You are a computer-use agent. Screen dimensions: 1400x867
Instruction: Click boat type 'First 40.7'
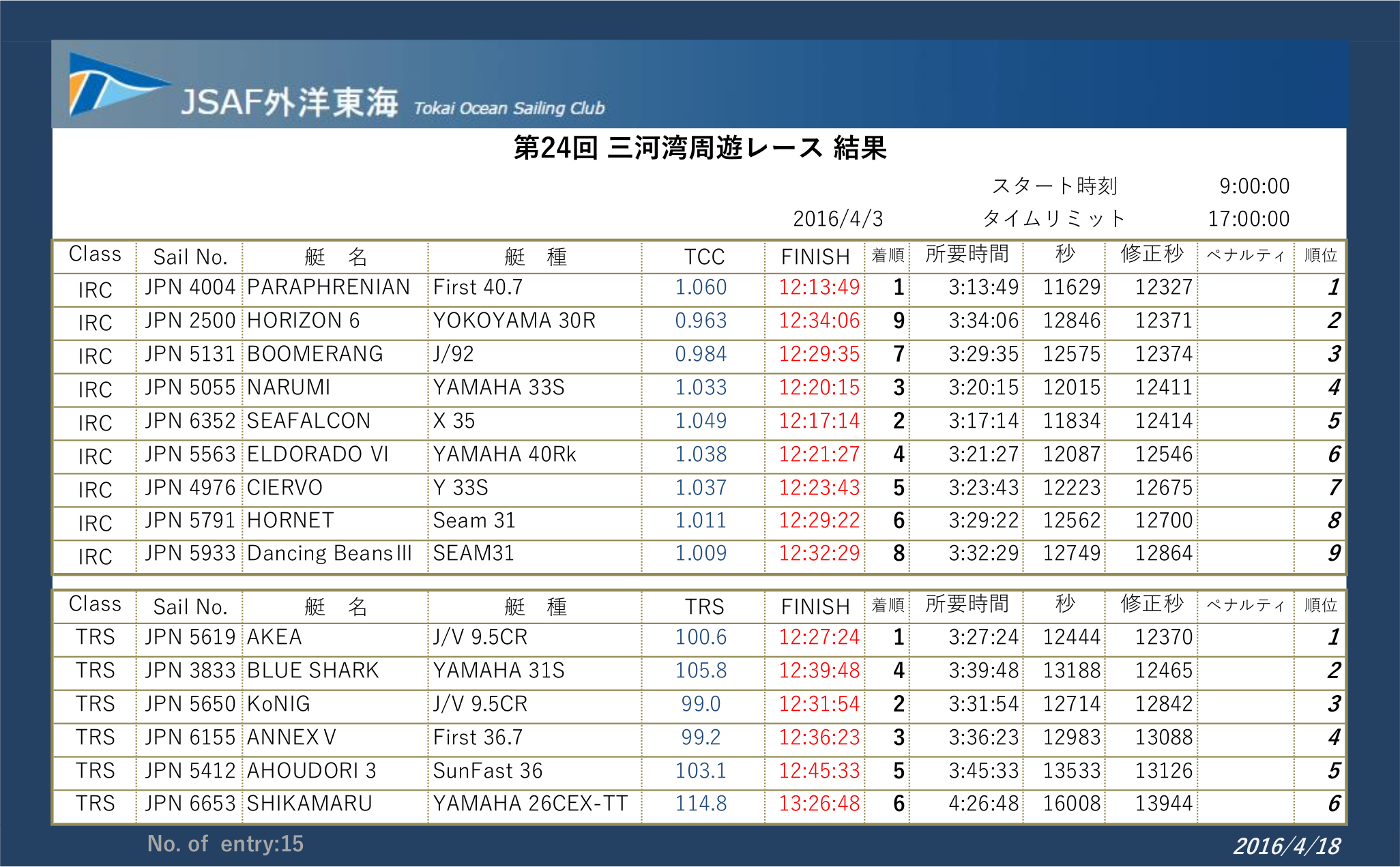[478, 287]
